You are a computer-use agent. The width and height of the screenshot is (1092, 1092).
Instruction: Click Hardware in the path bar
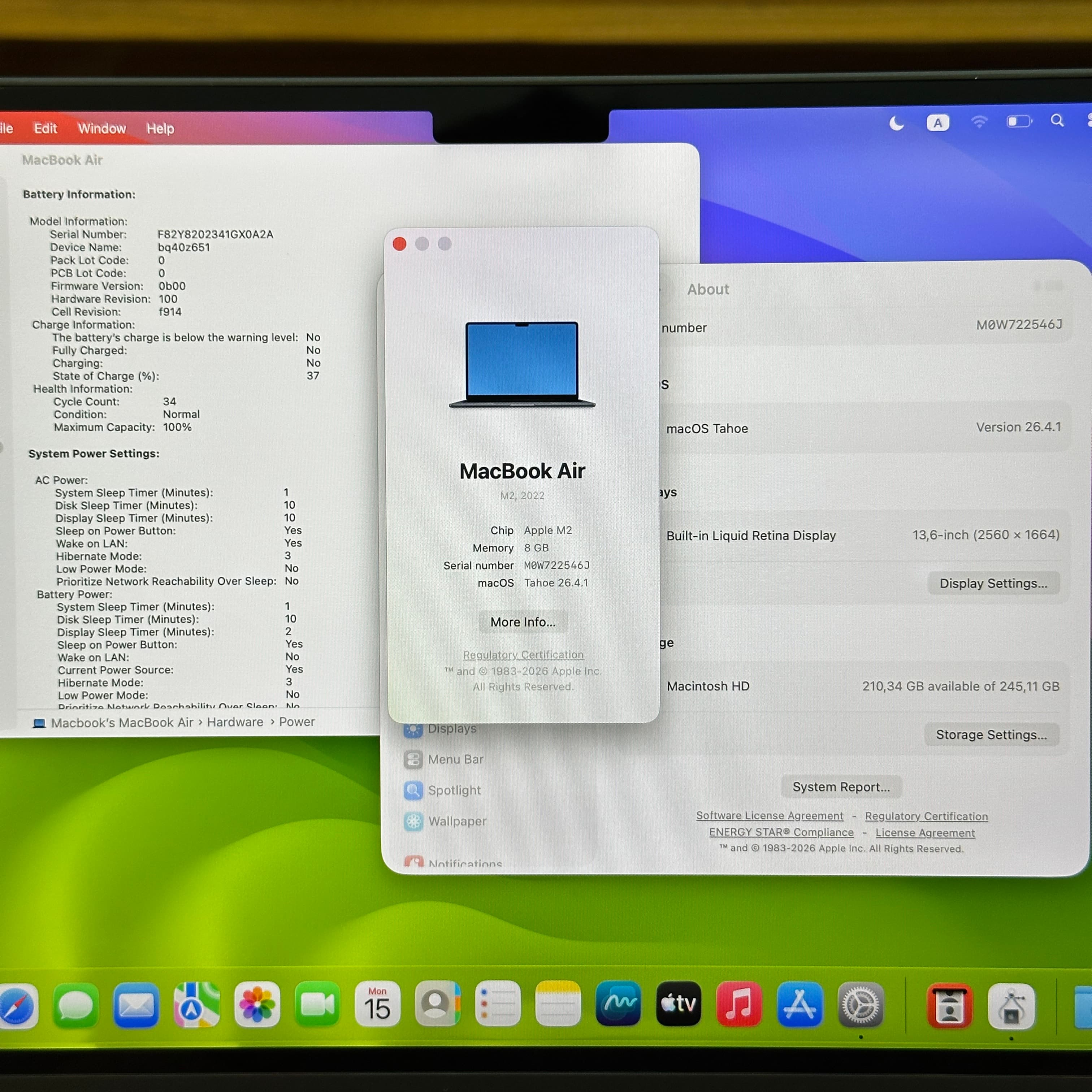pyautogui.click(x=235, y=722)
